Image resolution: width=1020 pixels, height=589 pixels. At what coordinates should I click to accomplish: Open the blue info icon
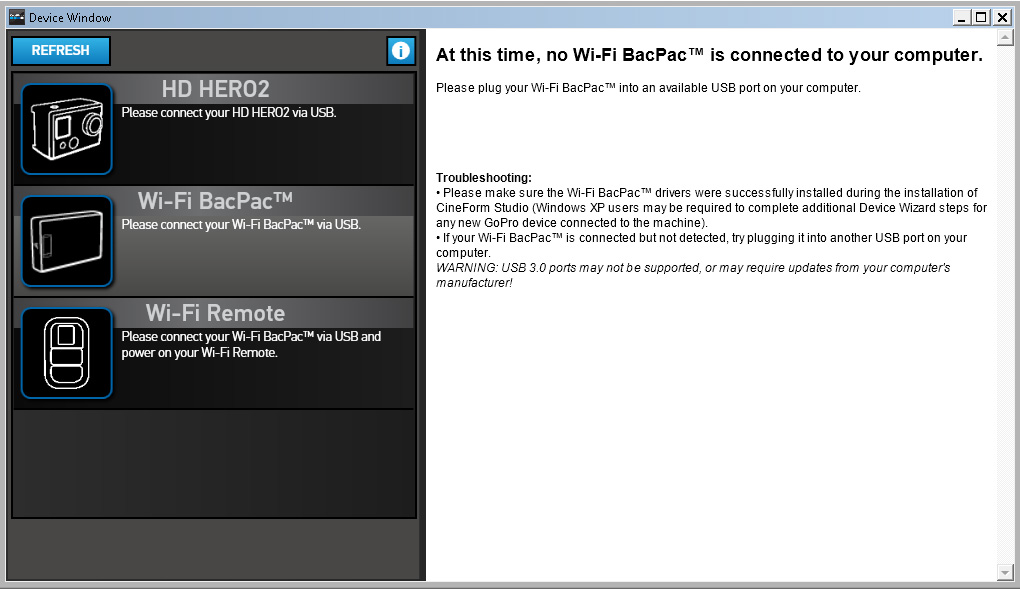[x=401, y=51]
